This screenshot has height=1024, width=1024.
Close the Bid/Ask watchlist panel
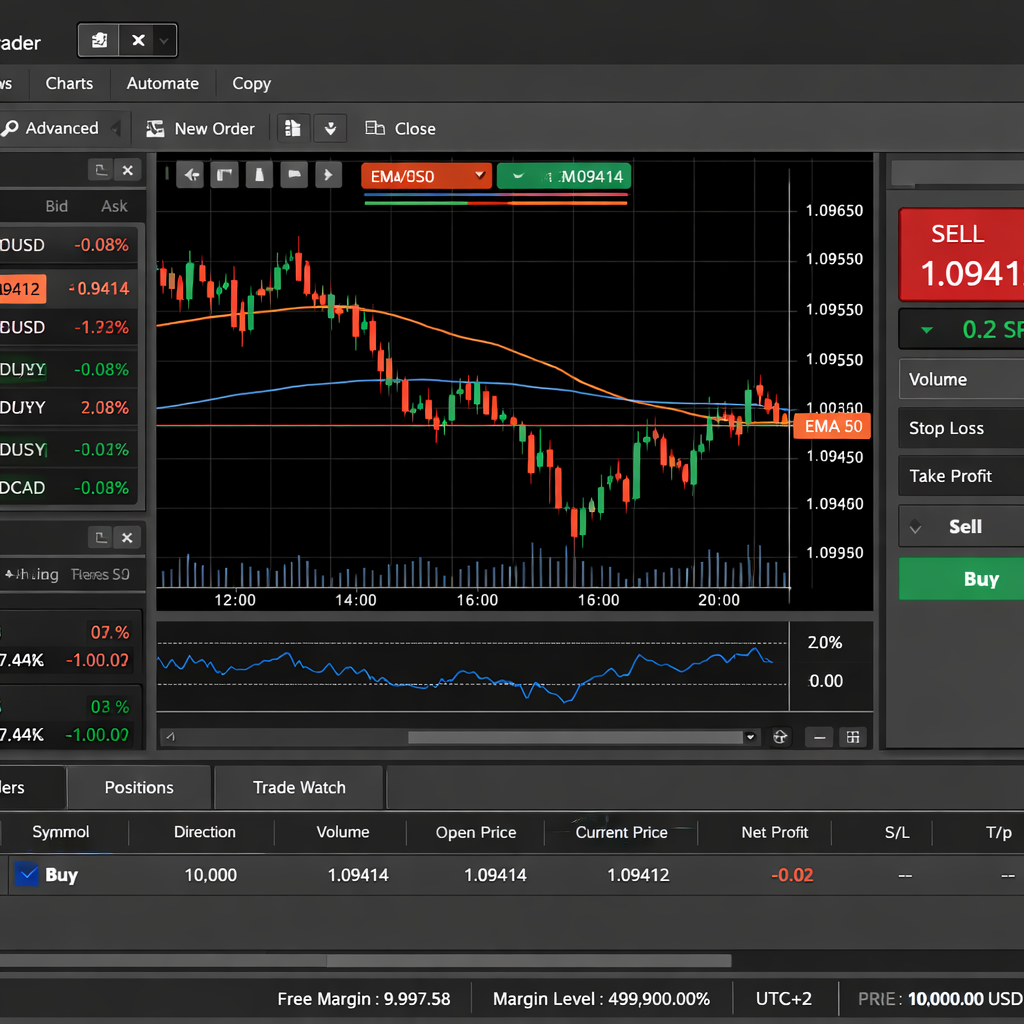pos(127,170)
